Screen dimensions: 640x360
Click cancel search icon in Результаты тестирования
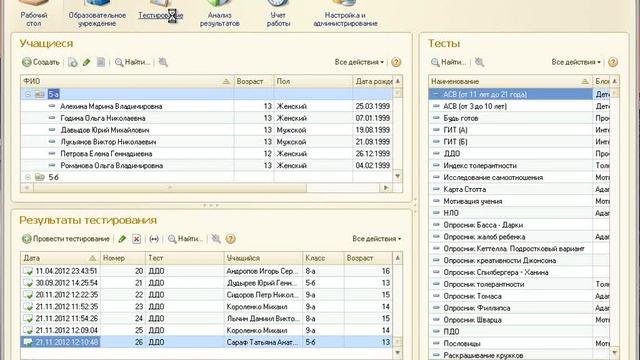[x=216, y=239]
